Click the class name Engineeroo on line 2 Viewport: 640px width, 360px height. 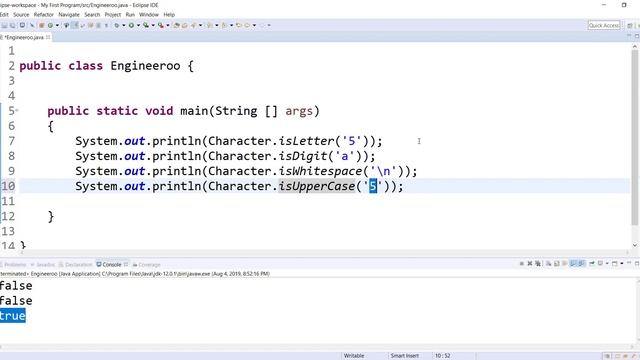(x=145, y=66)
